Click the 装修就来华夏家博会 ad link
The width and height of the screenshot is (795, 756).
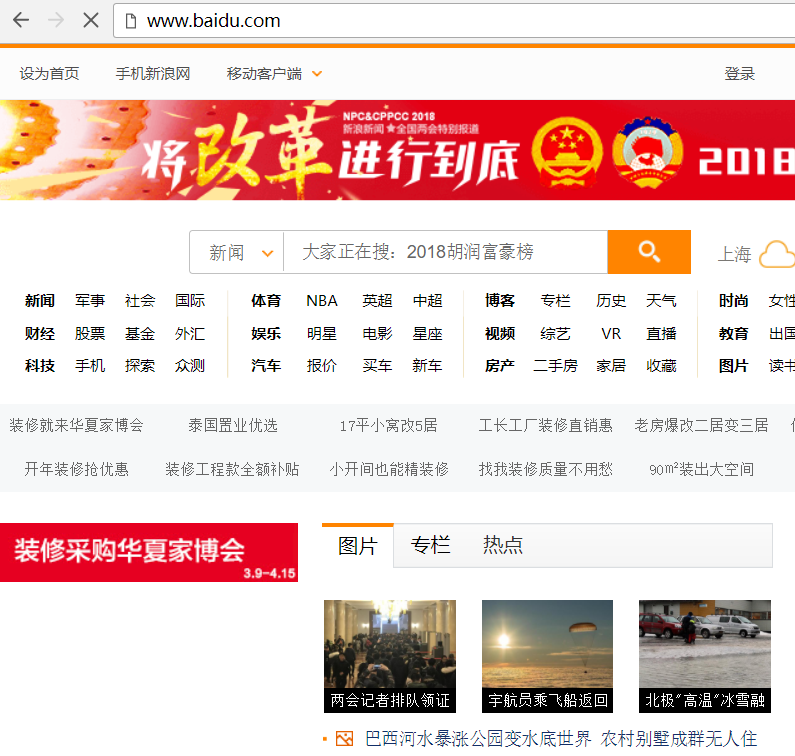click(x=77, y=425)
